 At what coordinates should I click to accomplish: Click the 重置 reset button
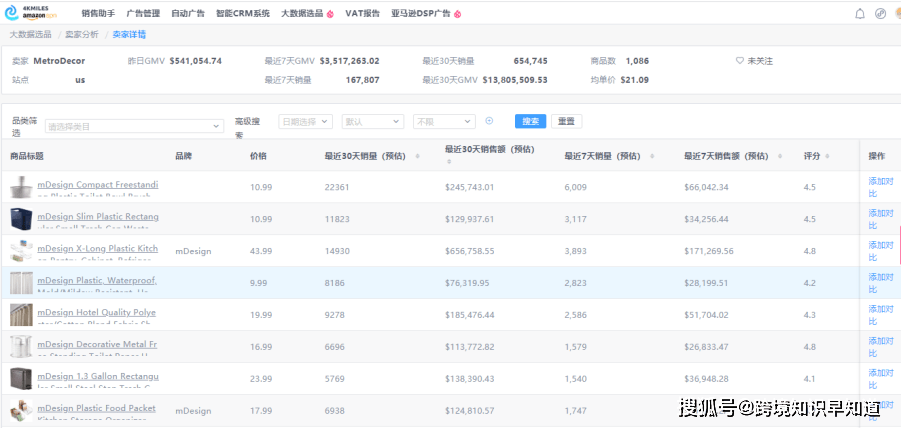567,121
